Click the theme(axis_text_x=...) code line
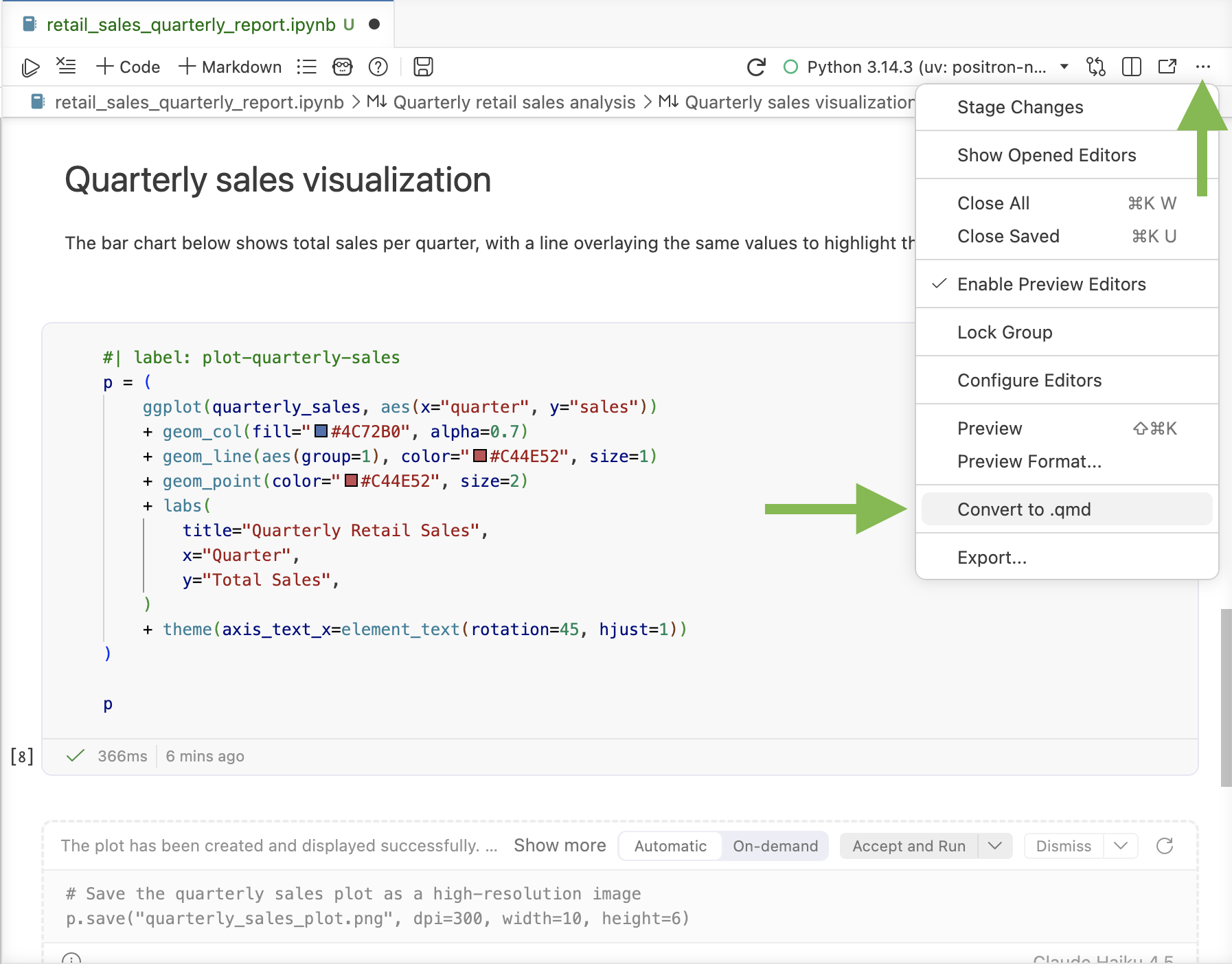The height and width of the screenshot is (964, 1232). pos(415,630)
